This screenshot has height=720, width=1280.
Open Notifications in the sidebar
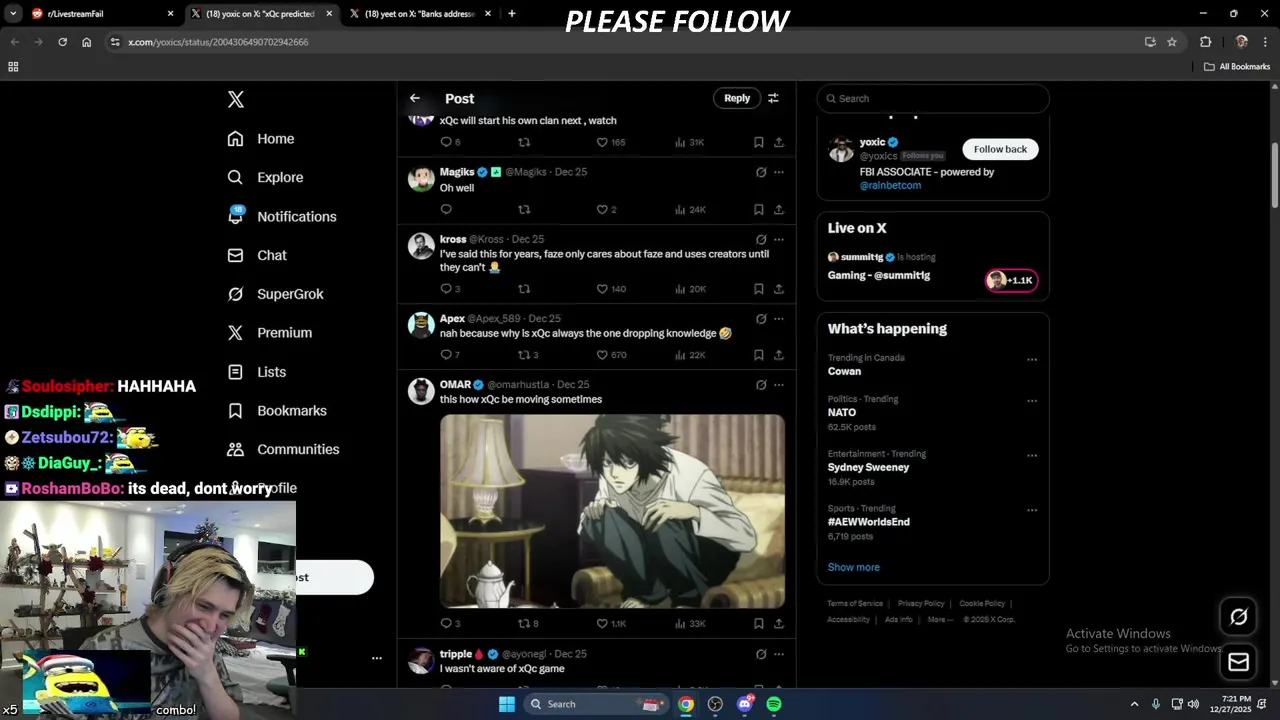coord(282,216)
